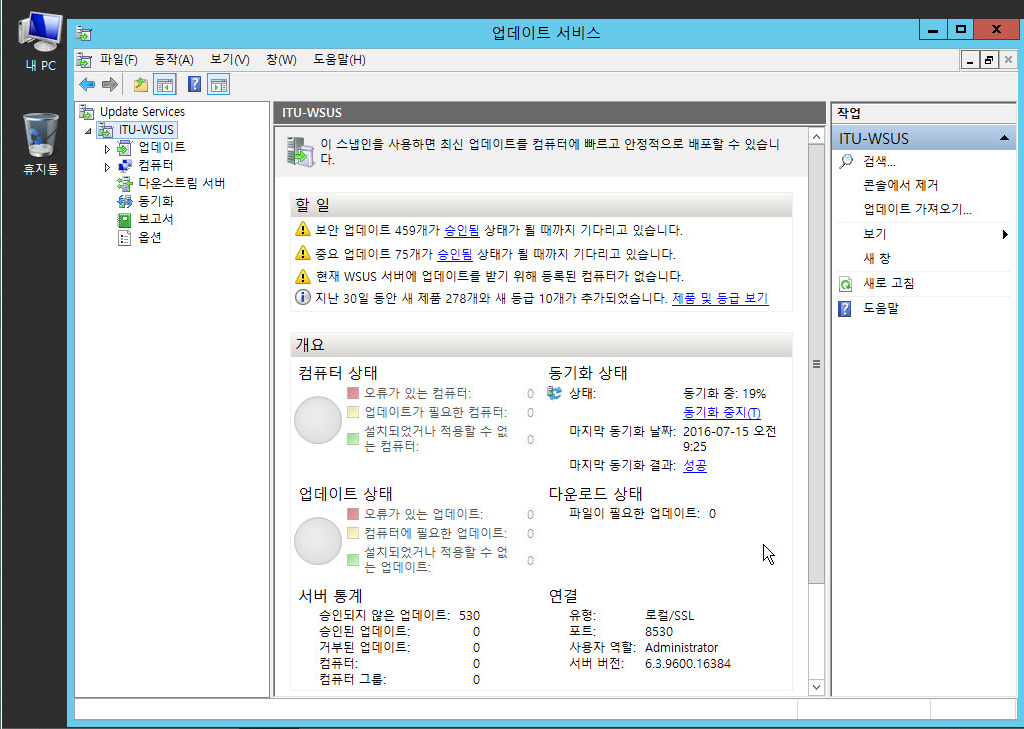Click the scroll down arrow of the overview pane

[816, 688]
